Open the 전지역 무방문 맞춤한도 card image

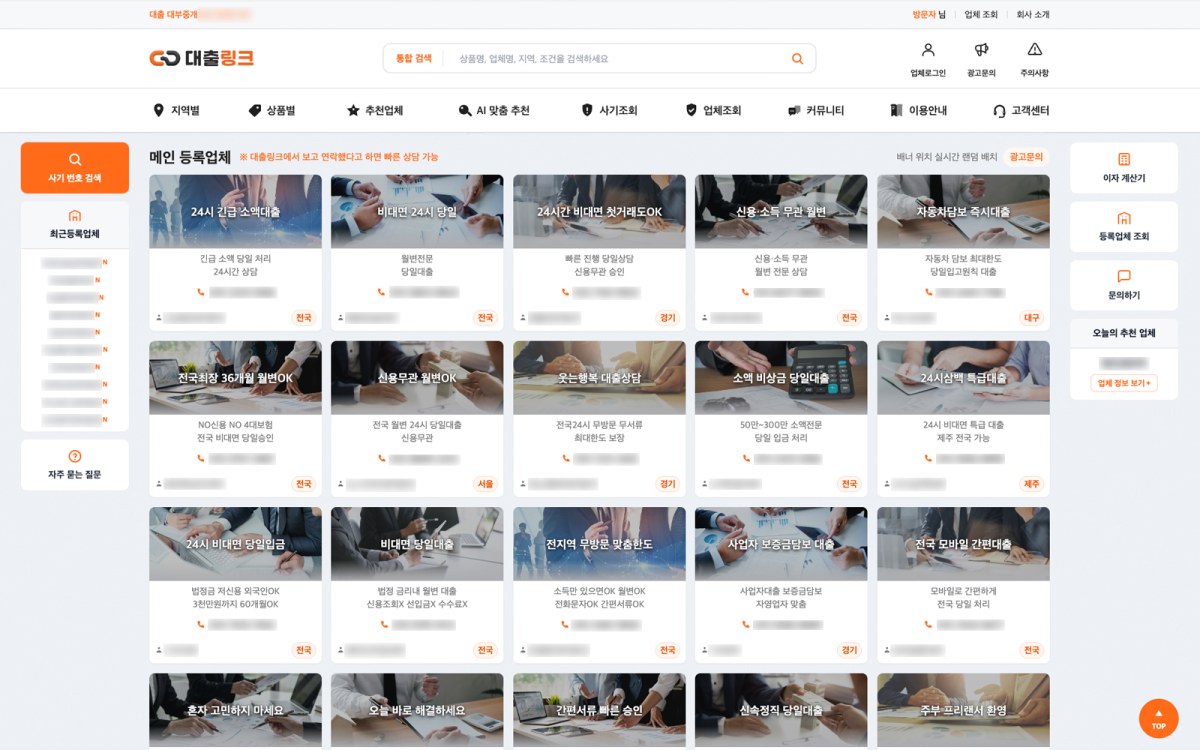(x=599, y=544)
